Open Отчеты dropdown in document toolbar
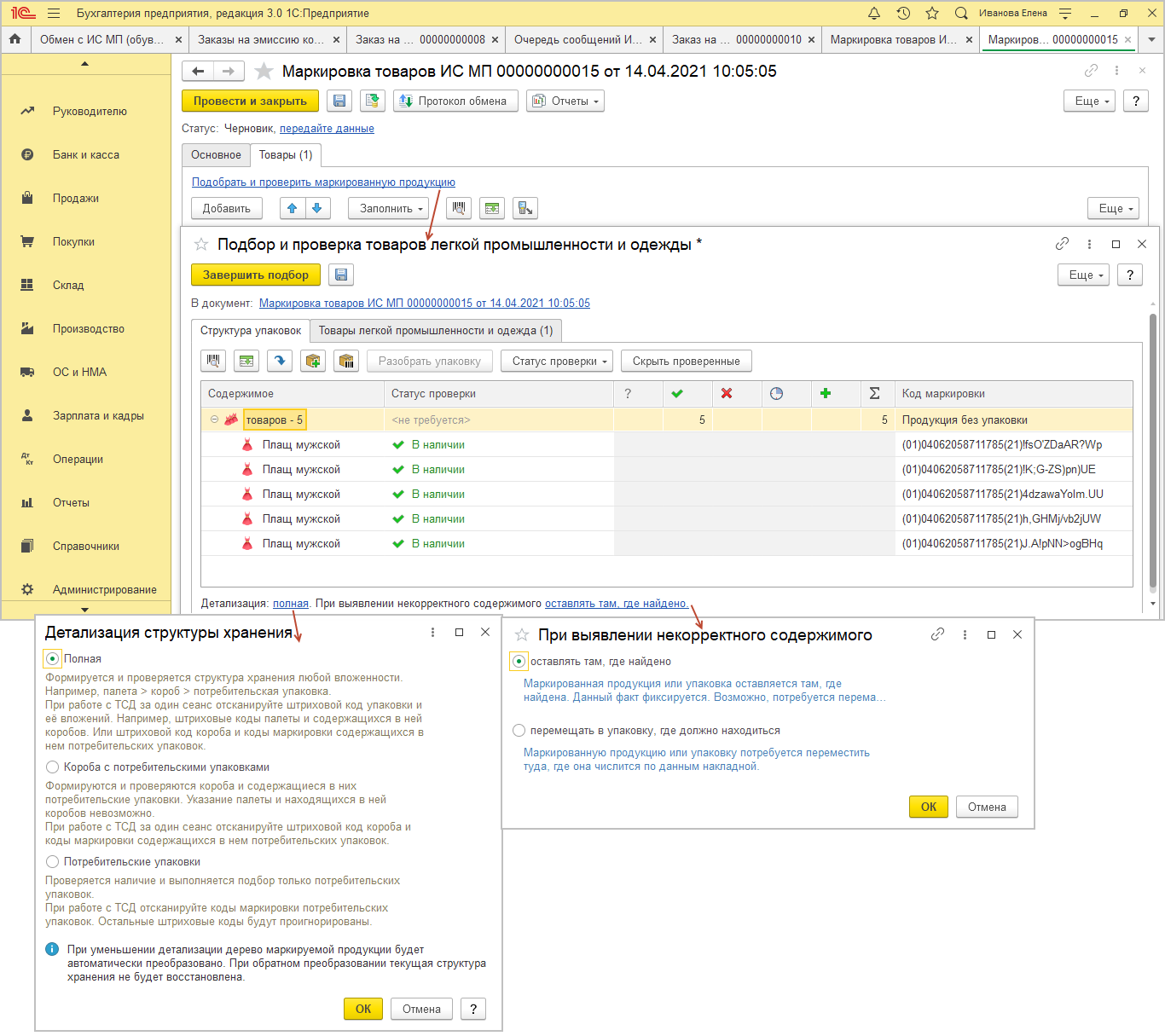 click(565, 101)
